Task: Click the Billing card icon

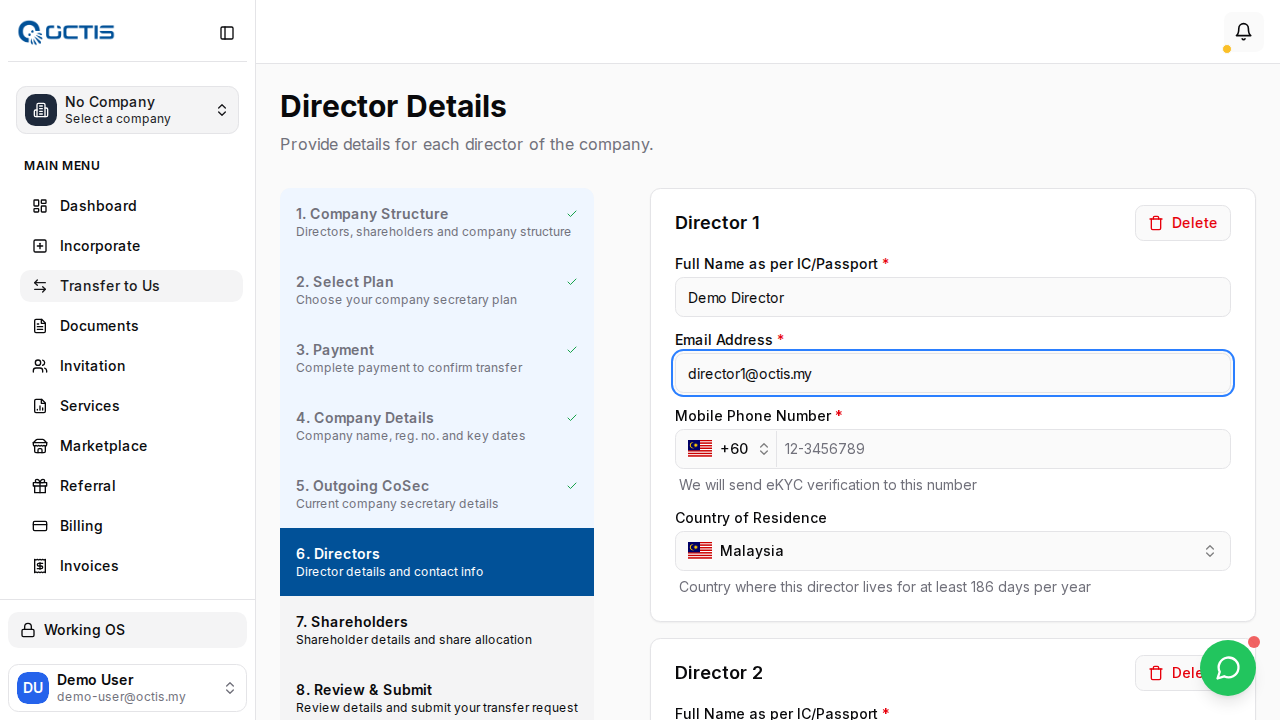Action: point(40,526)
